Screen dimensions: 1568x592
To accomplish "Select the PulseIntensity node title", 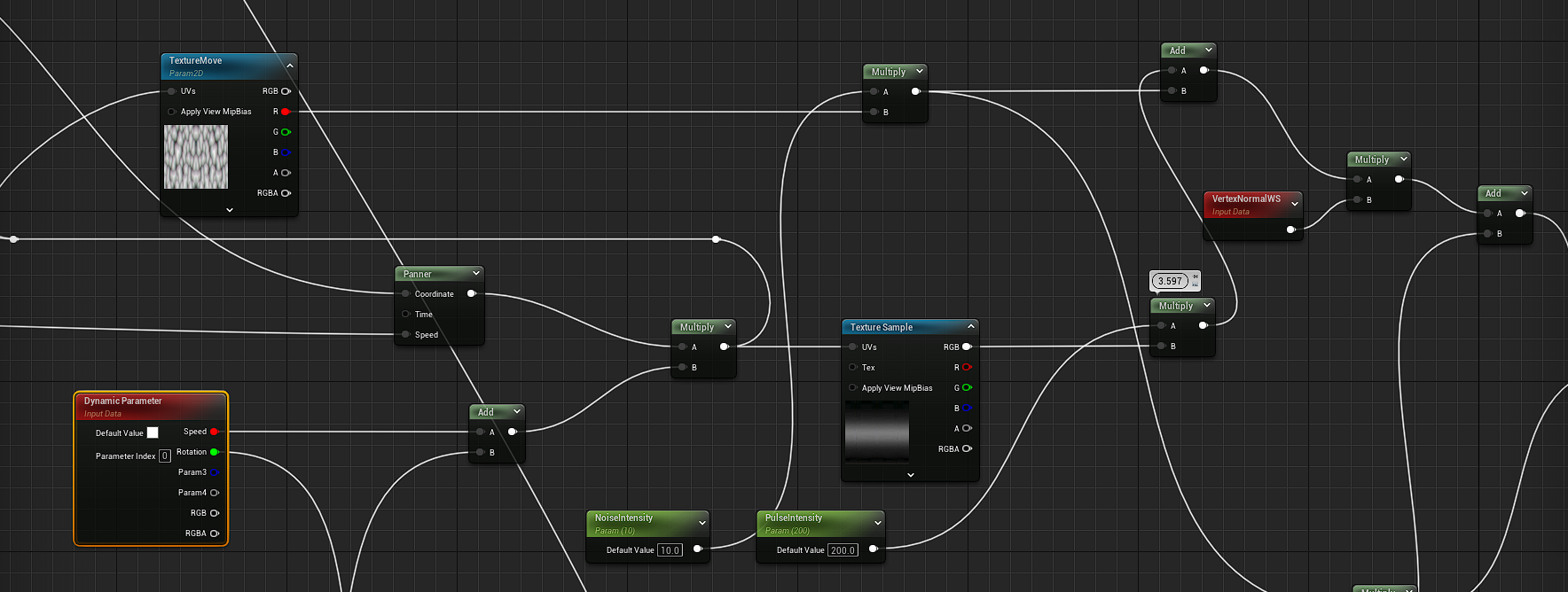I will (794, 518).
